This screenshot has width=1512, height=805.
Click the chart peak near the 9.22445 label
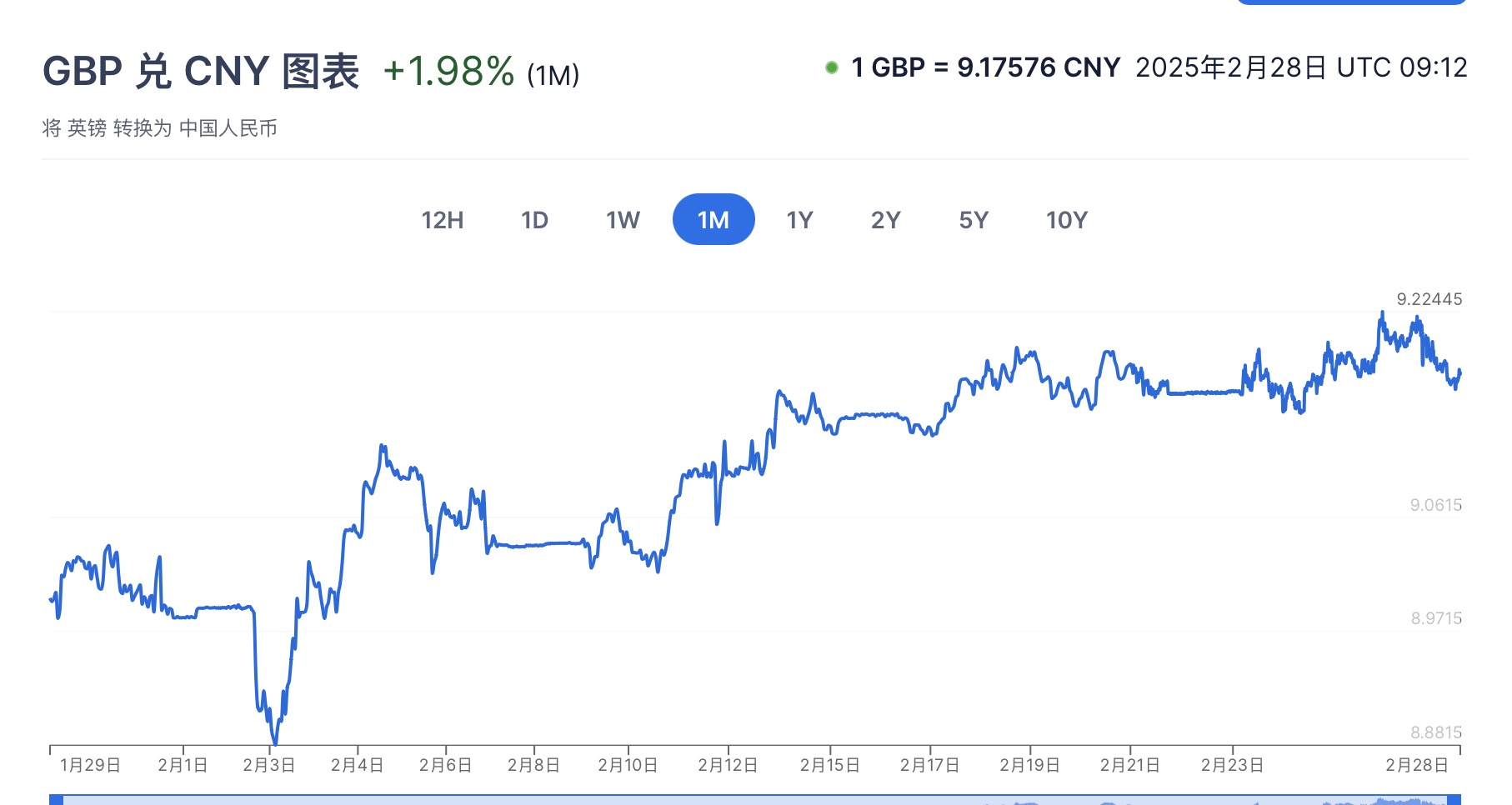point(1381,313)
